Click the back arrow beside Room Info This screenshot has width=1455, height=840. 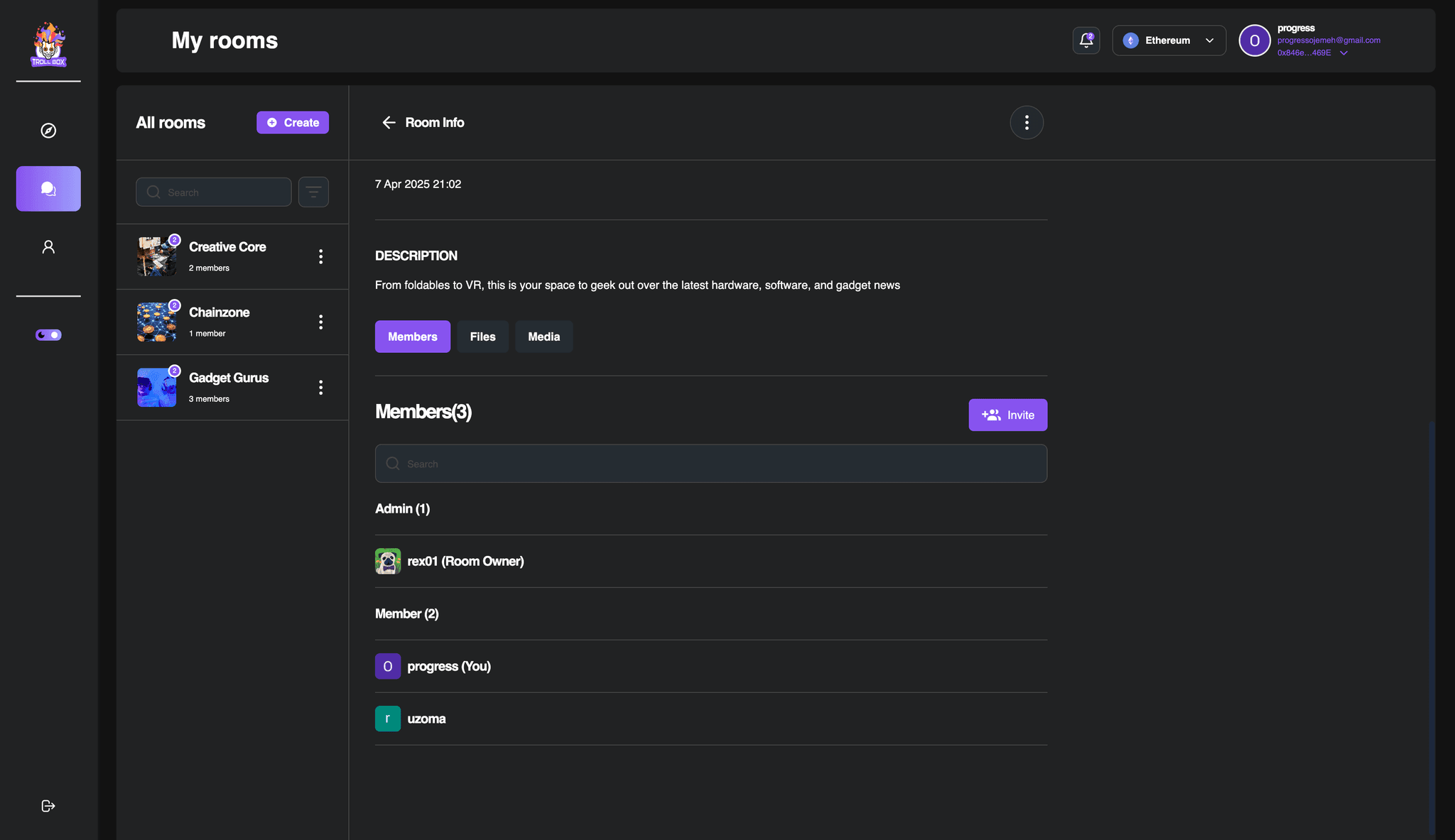point(389,123)
